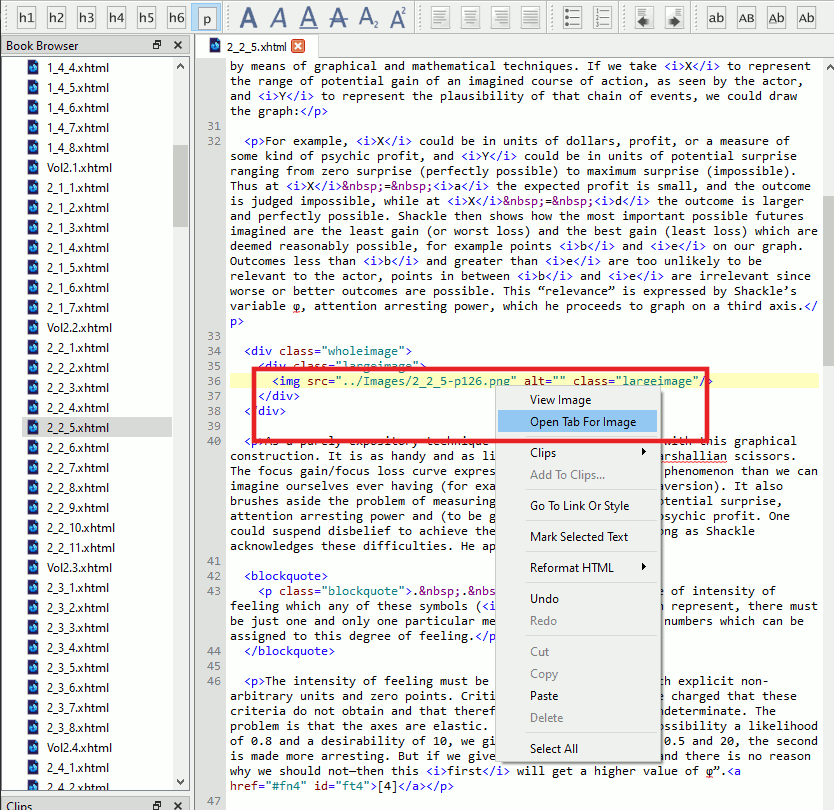
Task: Insert a bulleted list
Action: tap(573, 17)
